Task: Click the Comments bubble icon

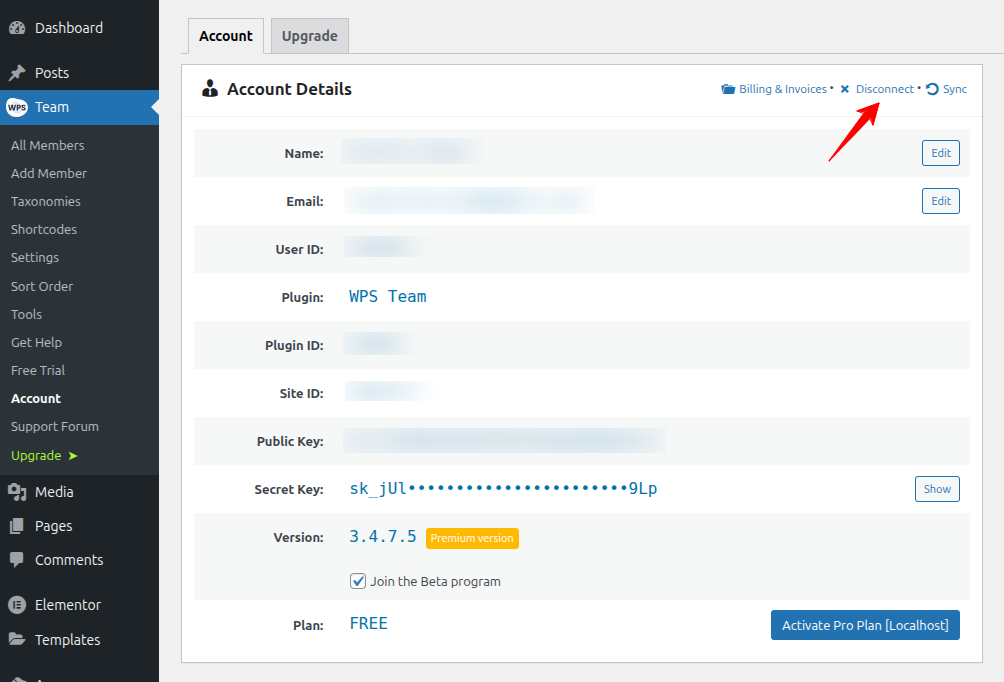Action: click(x=17, y=560)
